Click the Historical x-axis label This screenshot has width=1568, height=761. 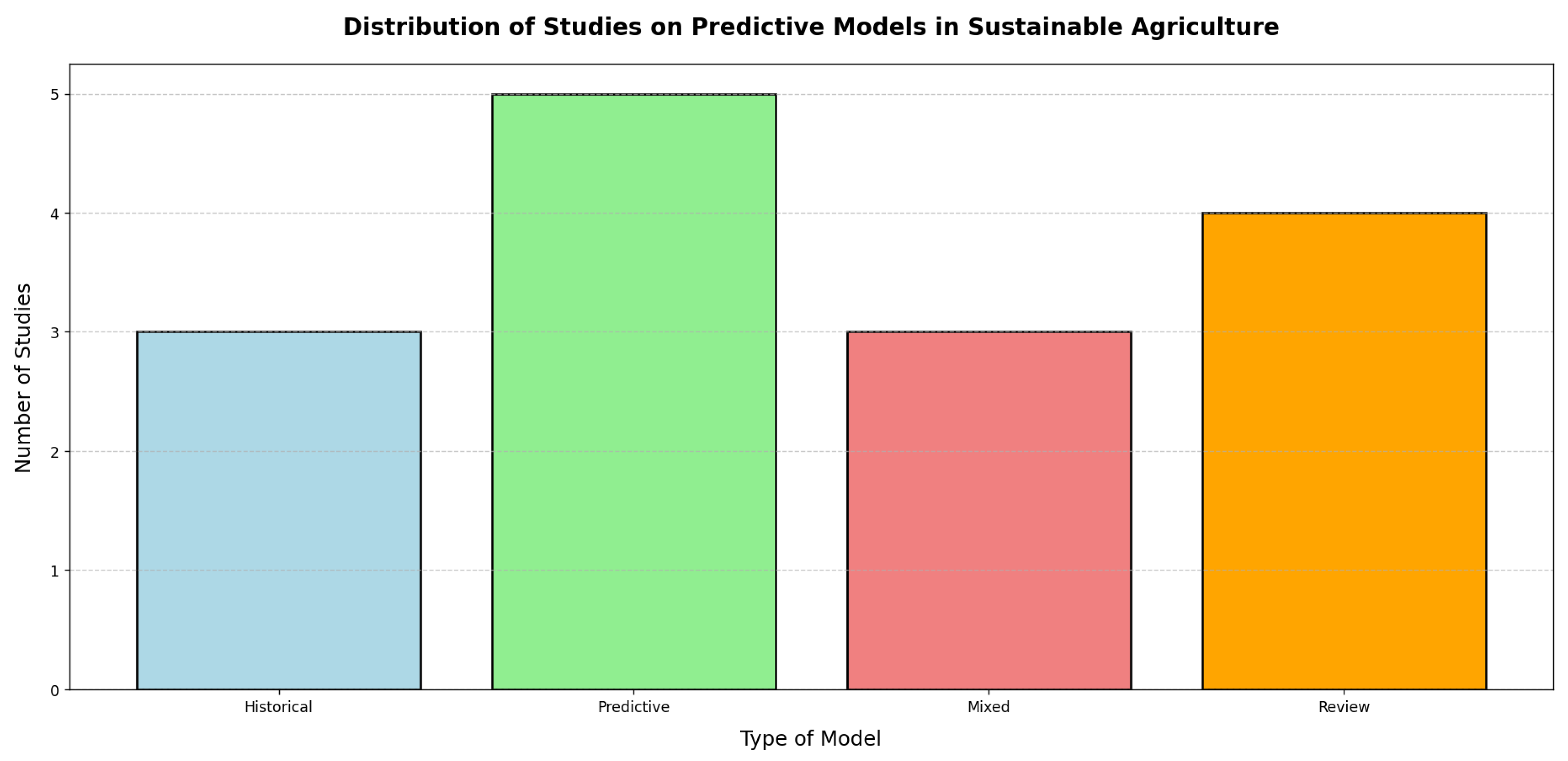point(278,707)
